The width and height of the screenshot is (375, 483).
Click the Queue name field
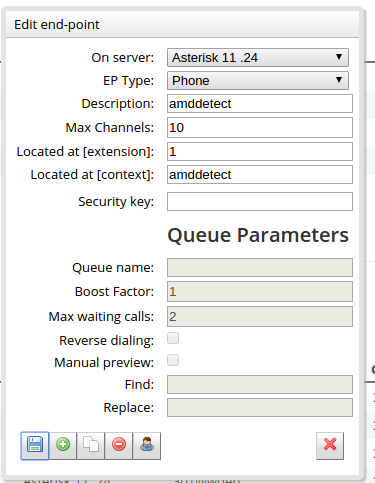(x=260, y=267)
